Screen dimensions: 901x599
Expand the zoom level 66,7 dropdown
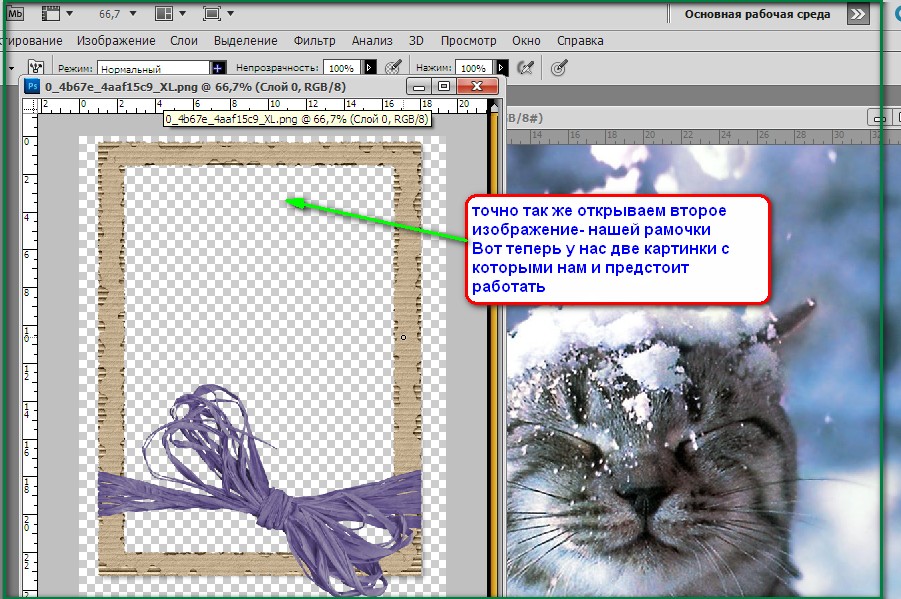pos(132,14)
